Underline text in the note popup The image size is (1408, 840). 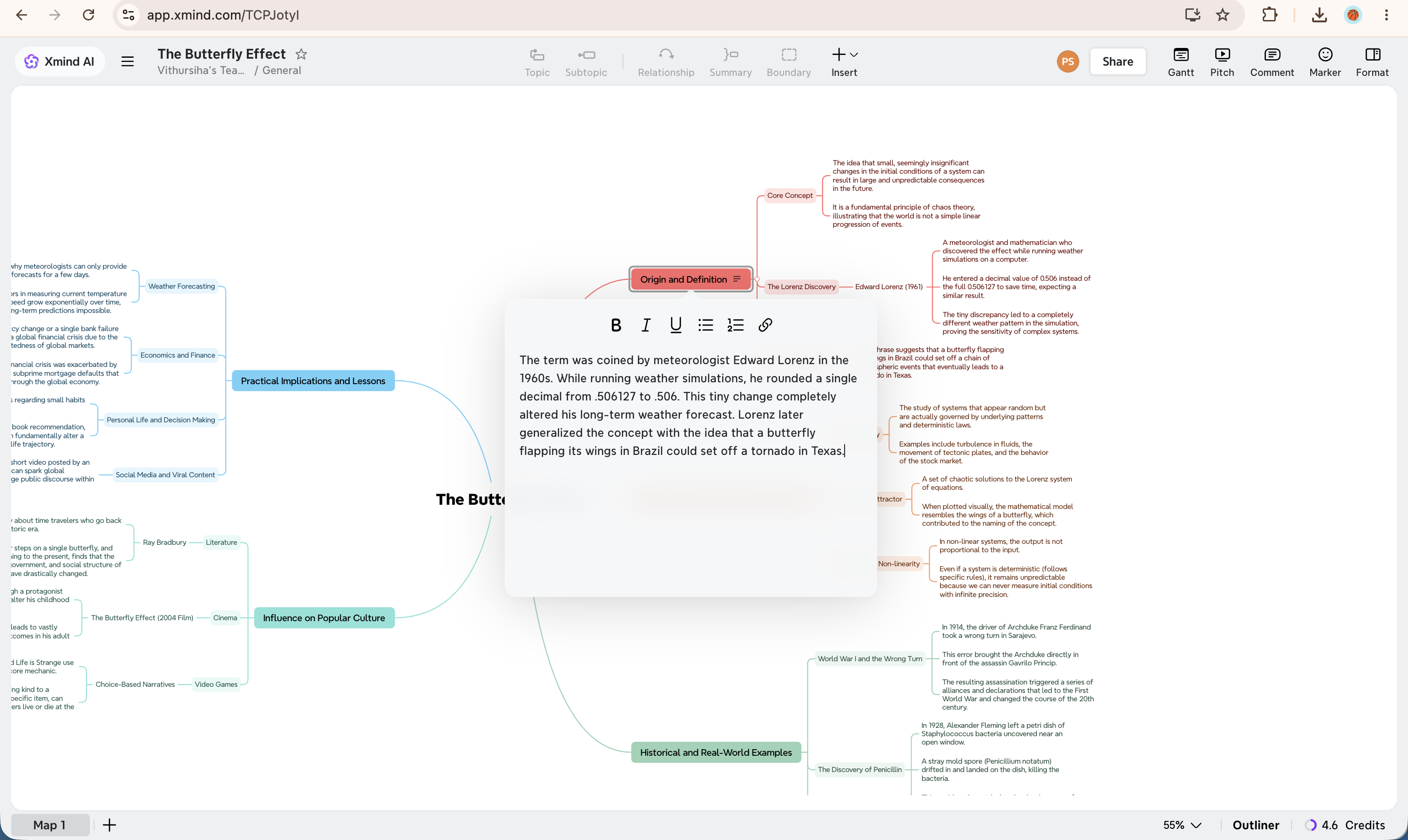point(676,325)
